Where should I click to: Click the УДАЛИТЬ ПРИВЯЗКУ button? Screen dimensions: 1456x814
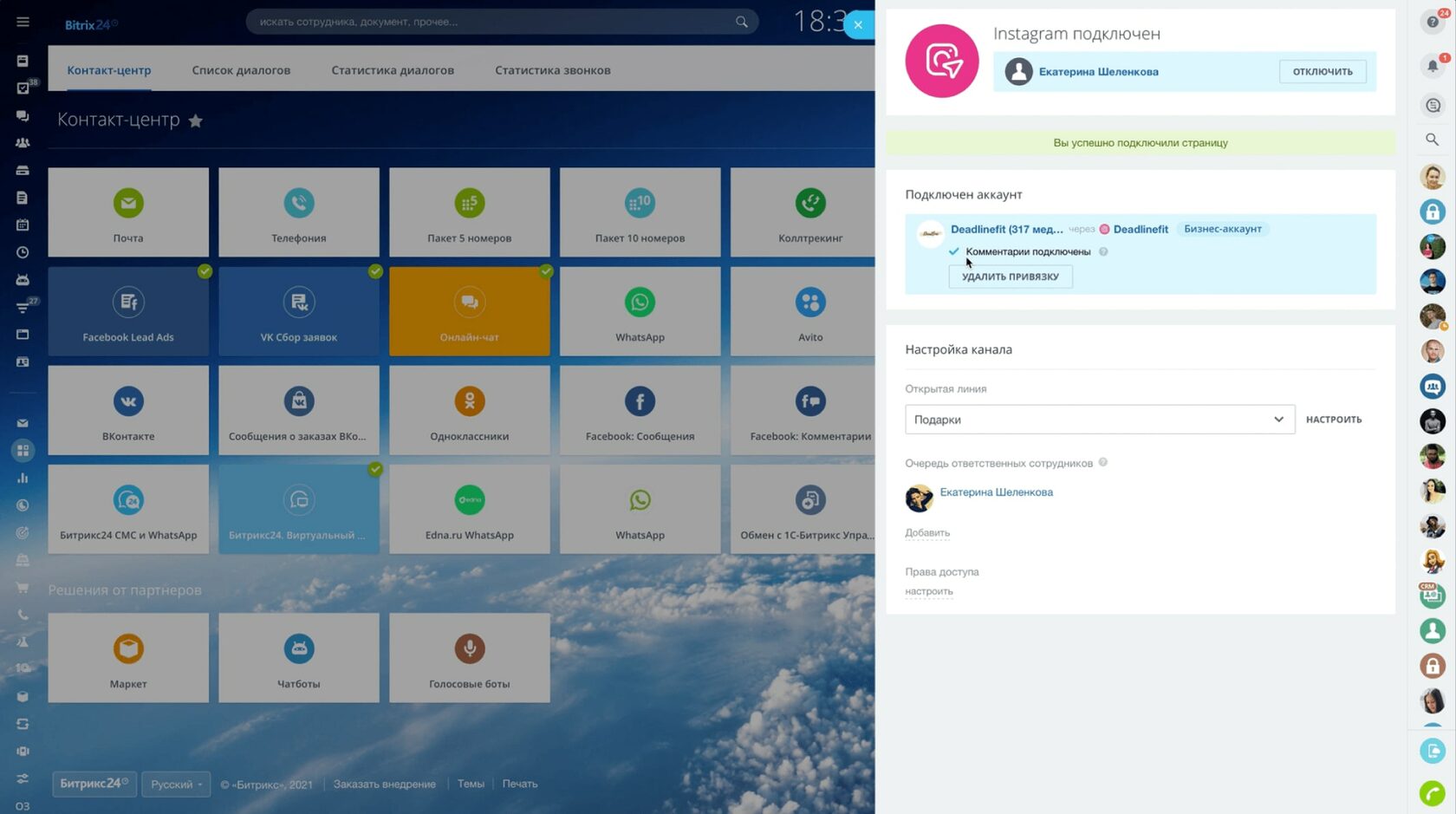(1011, 277)
